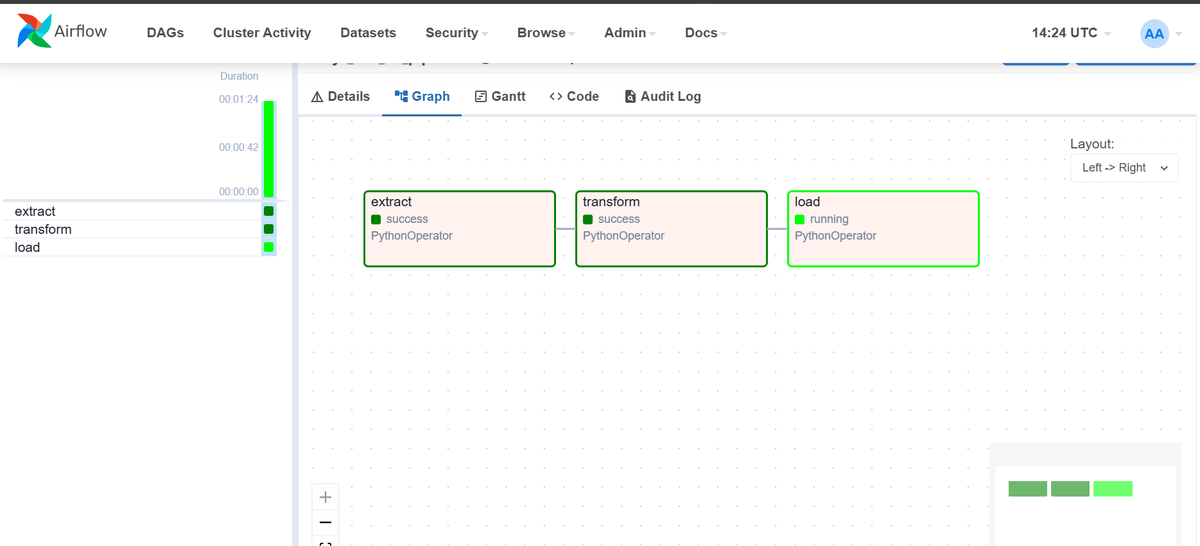Select the extract task node in graph
The width and height of the screenshot is (1200, 546).
[459, 229]
